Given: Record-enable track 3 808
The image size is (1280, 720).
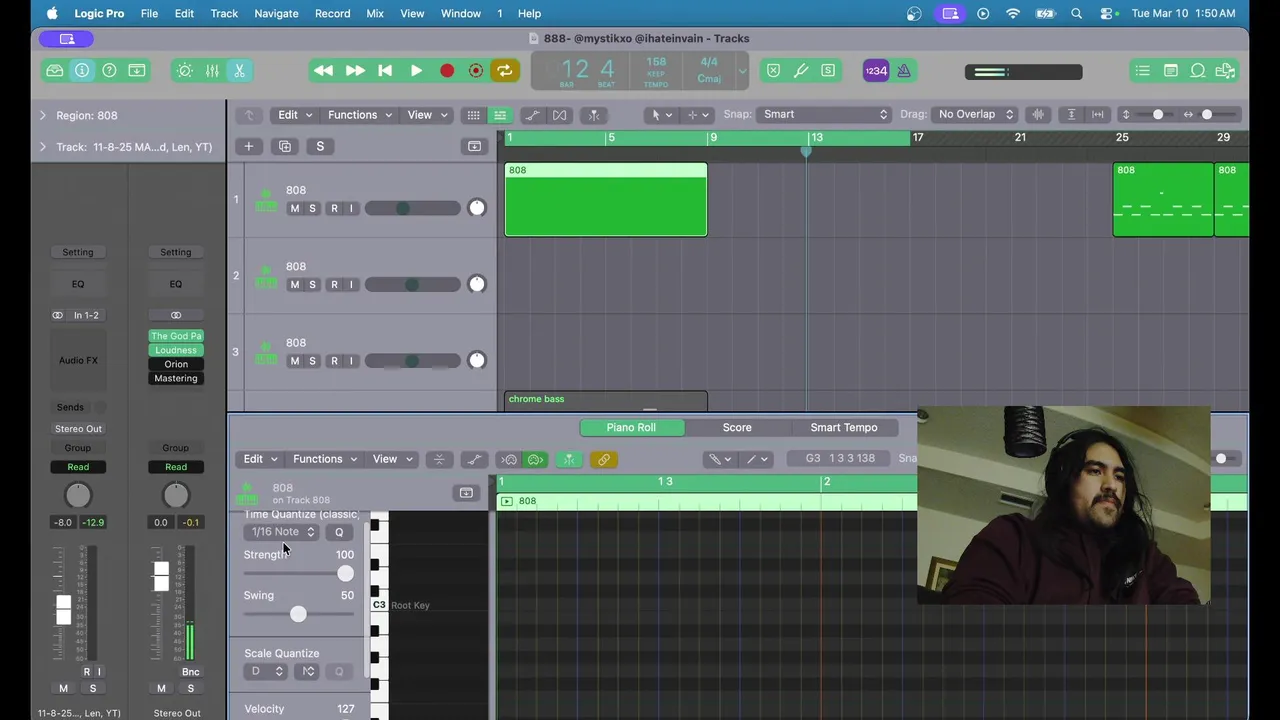Looking at the screenshot, I should point(334,361).
